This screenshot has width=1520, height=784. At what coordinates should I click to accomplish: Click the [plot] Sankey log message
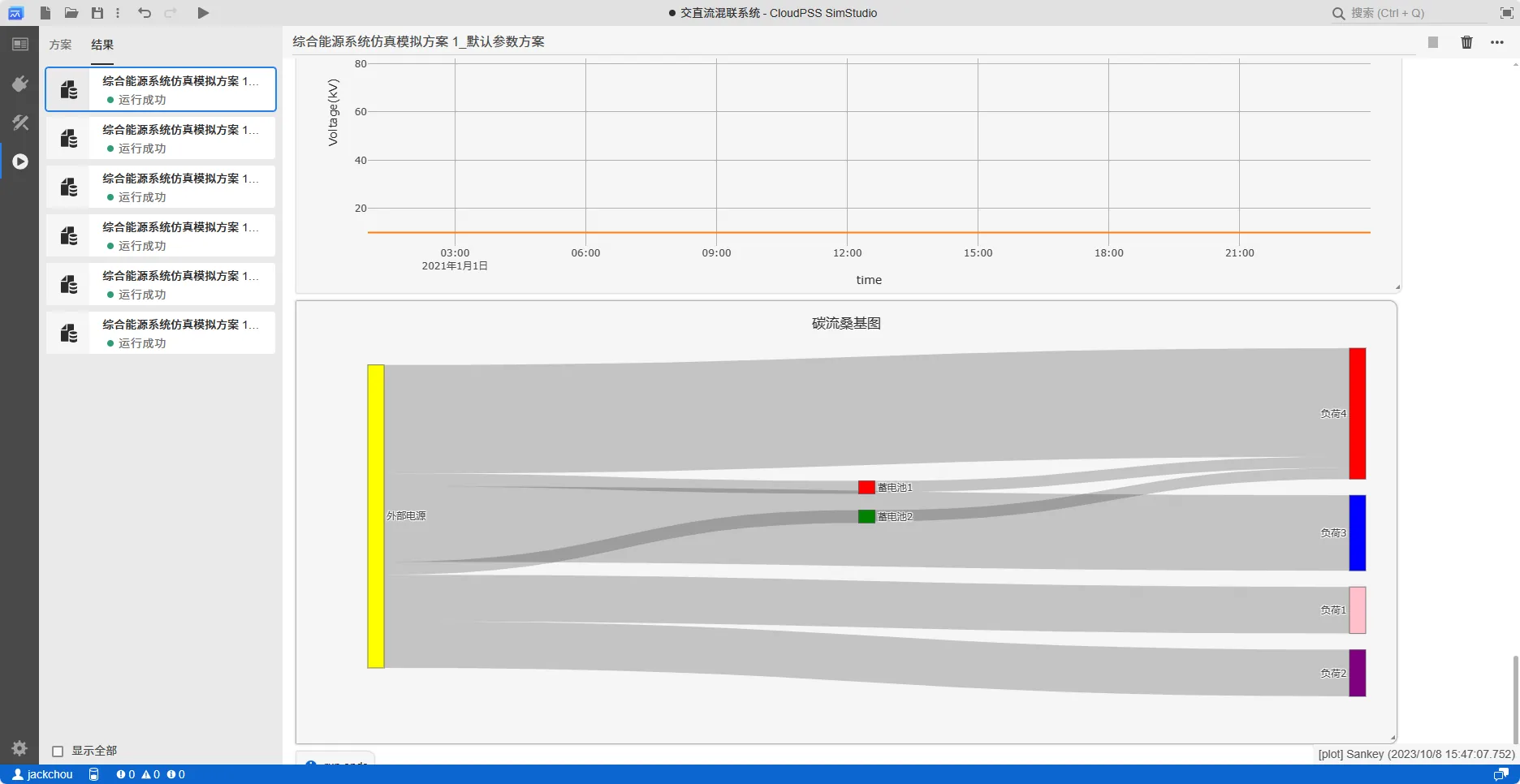pyautogui.click(x=1416, y=754)
